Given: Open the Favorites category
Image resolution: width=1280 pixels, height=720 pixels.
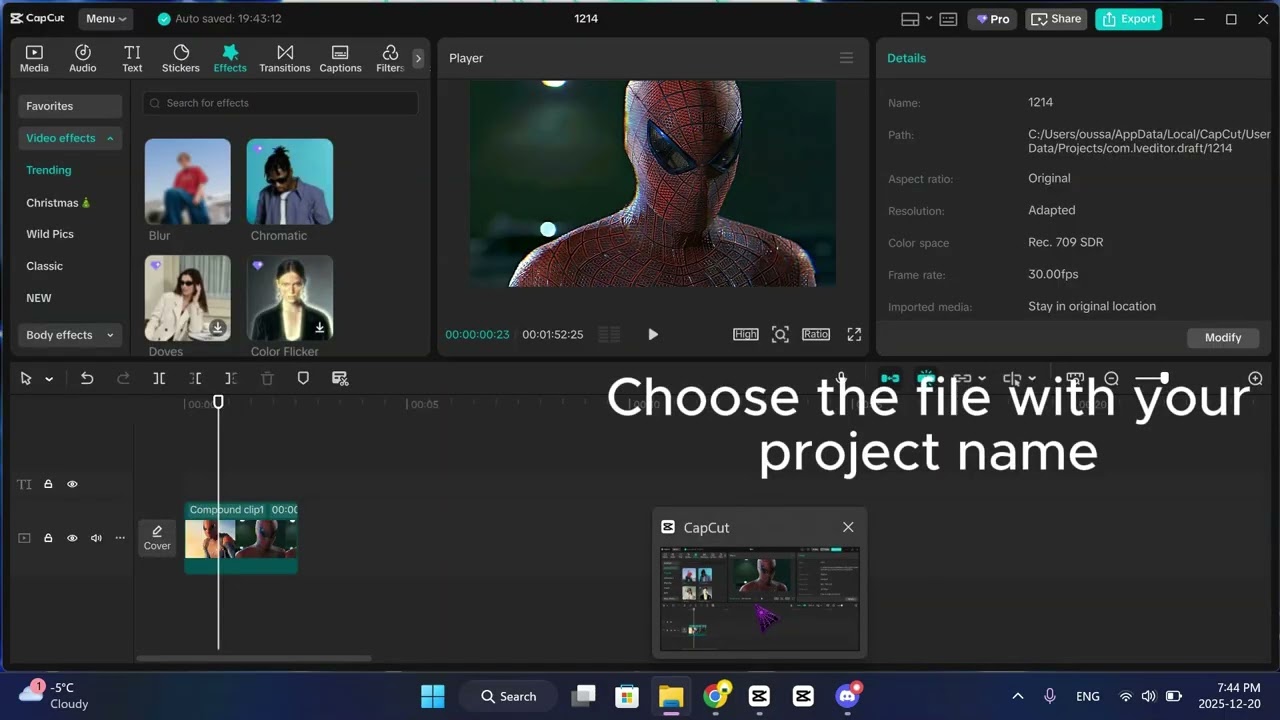Looking at the screenshot, I should click(x=70, y=106).
